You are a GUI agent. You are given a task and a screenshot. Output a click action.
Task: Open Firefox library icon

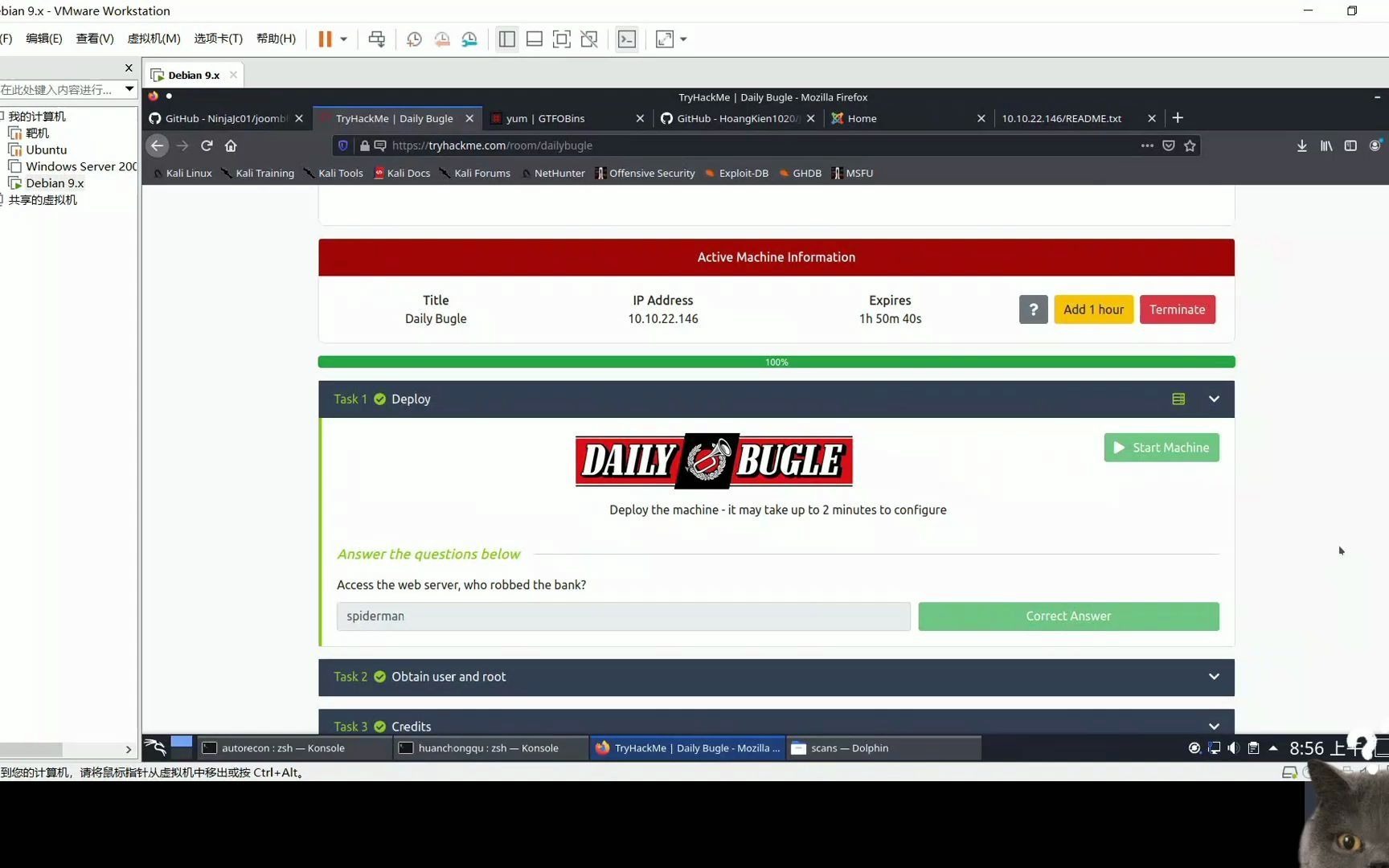click(x=1326, y=145)
